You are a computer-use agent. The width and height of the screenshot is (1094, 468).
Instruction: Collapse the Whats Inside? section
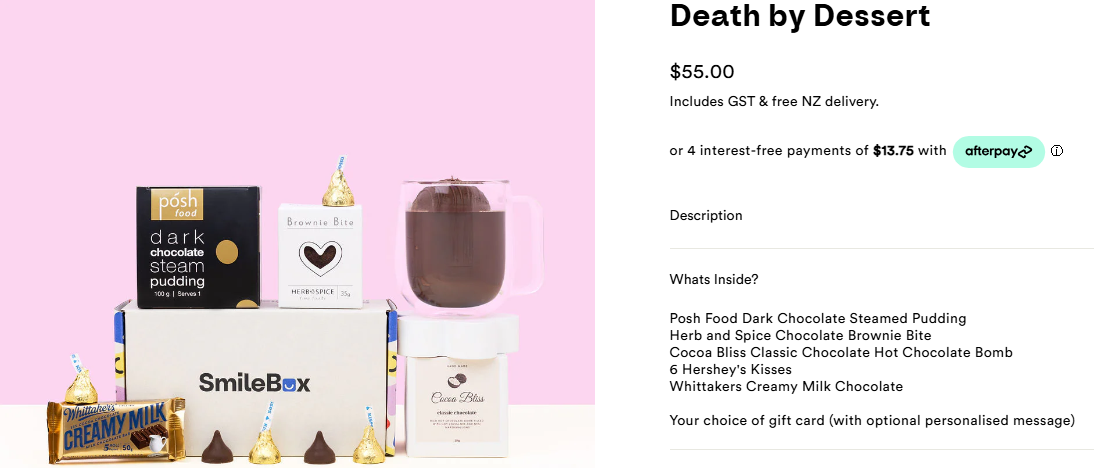click(881, 280)
